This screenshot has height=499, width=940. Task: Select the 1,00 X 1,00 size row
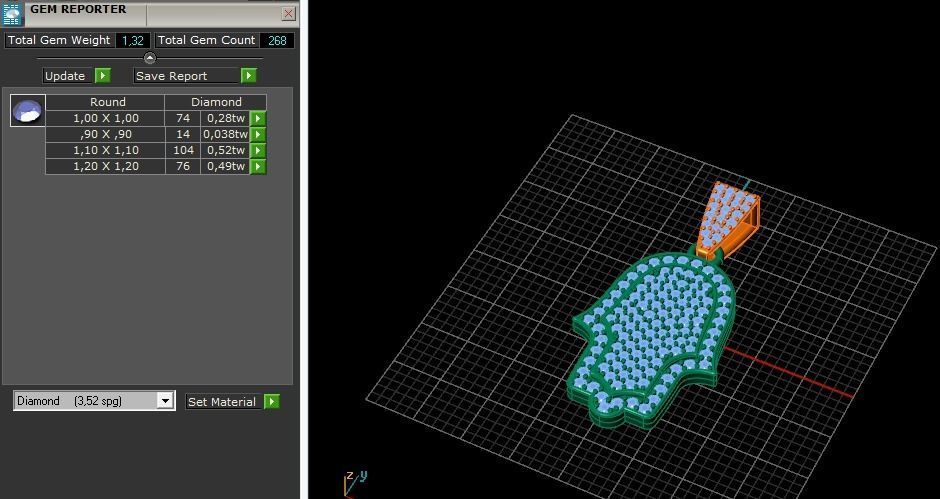coord(106,118)
